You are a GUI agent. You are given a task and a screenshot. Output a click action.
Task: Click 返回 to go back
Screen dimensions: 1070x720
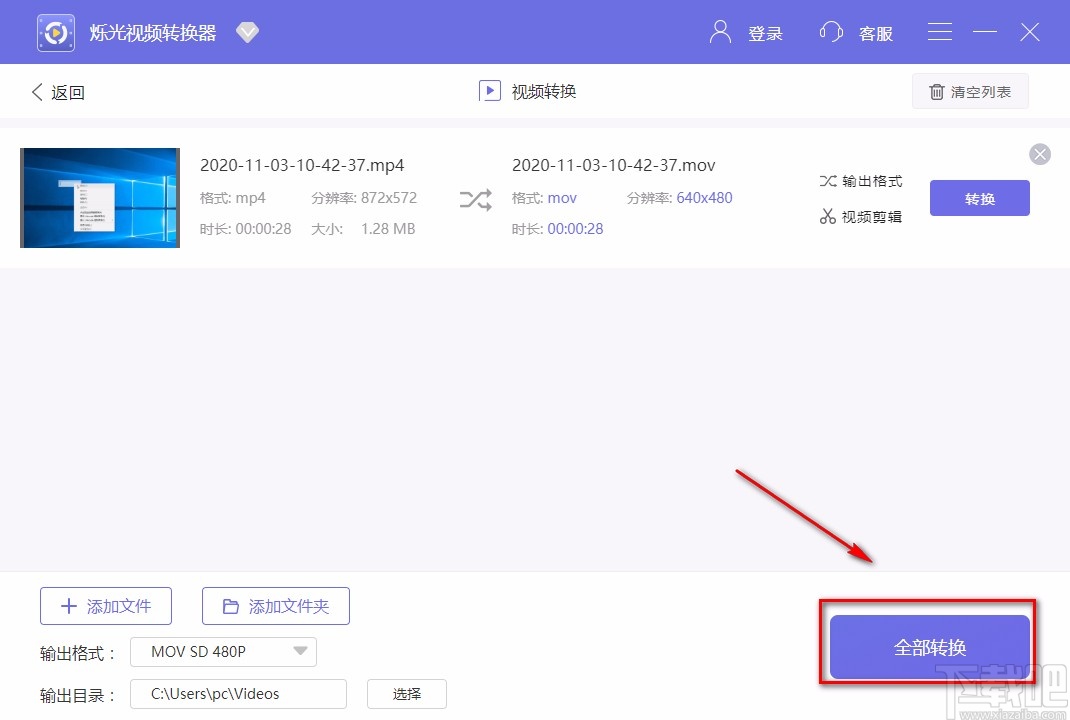[x=58, y=91]
